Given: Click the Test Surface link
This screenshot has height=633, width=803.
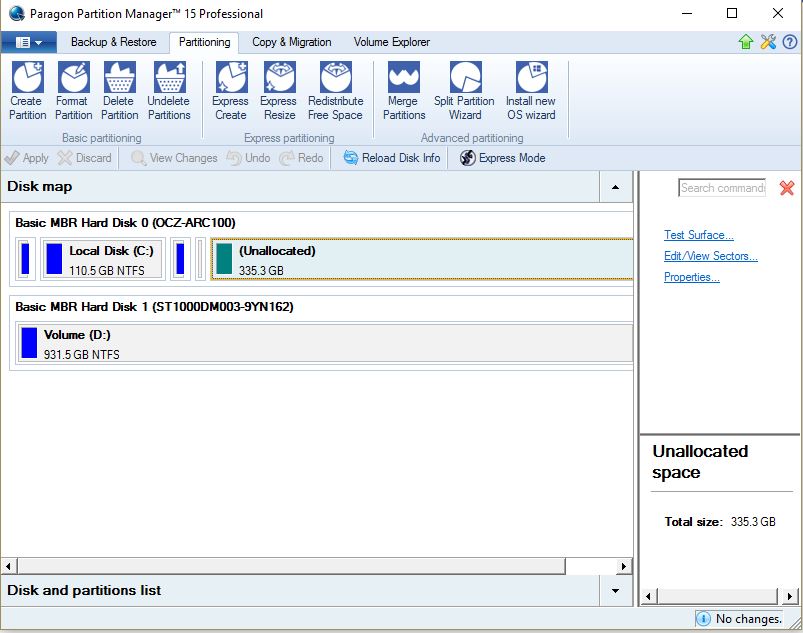Looking at the screenshot, I should pyautogui.click(x=699, y=235).
